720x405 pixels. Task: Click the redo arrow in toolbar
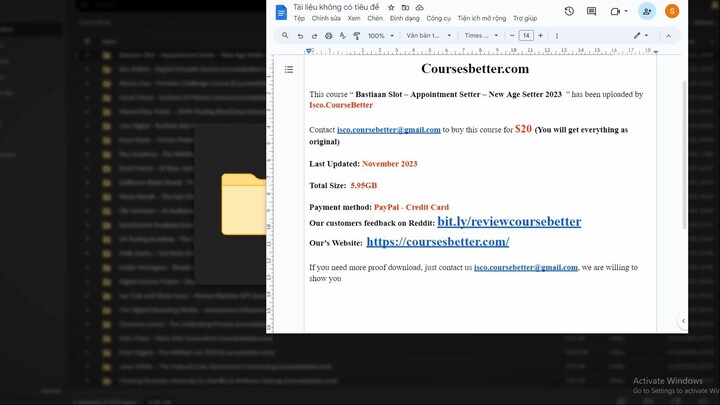tap(314, 36)
